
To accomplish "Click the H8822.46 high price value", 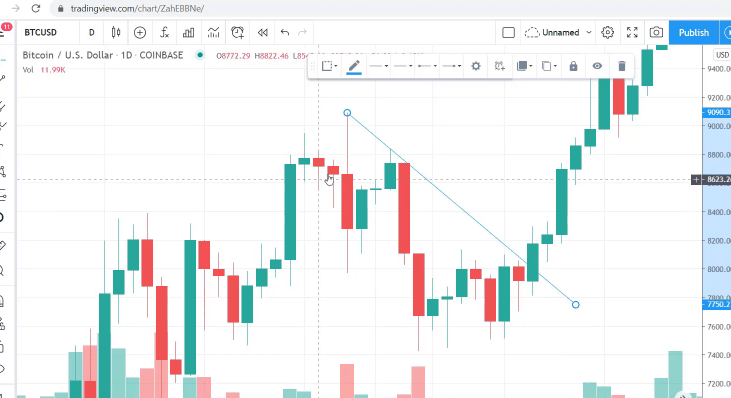I will pos(271,56).
